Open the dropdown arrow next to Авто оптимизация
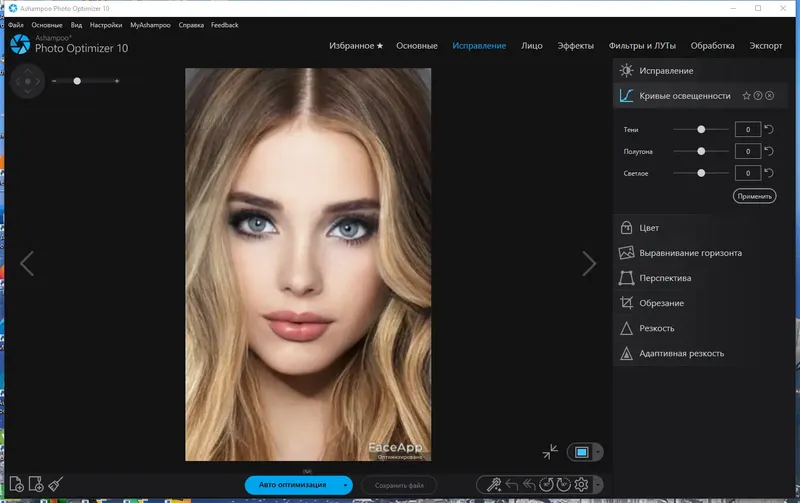 point(346,485)
